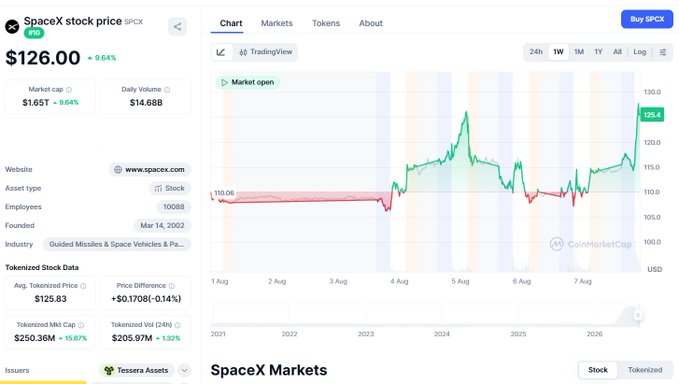Click the Market open status badge
The image size is (679, 384).
tap(248, 82)
